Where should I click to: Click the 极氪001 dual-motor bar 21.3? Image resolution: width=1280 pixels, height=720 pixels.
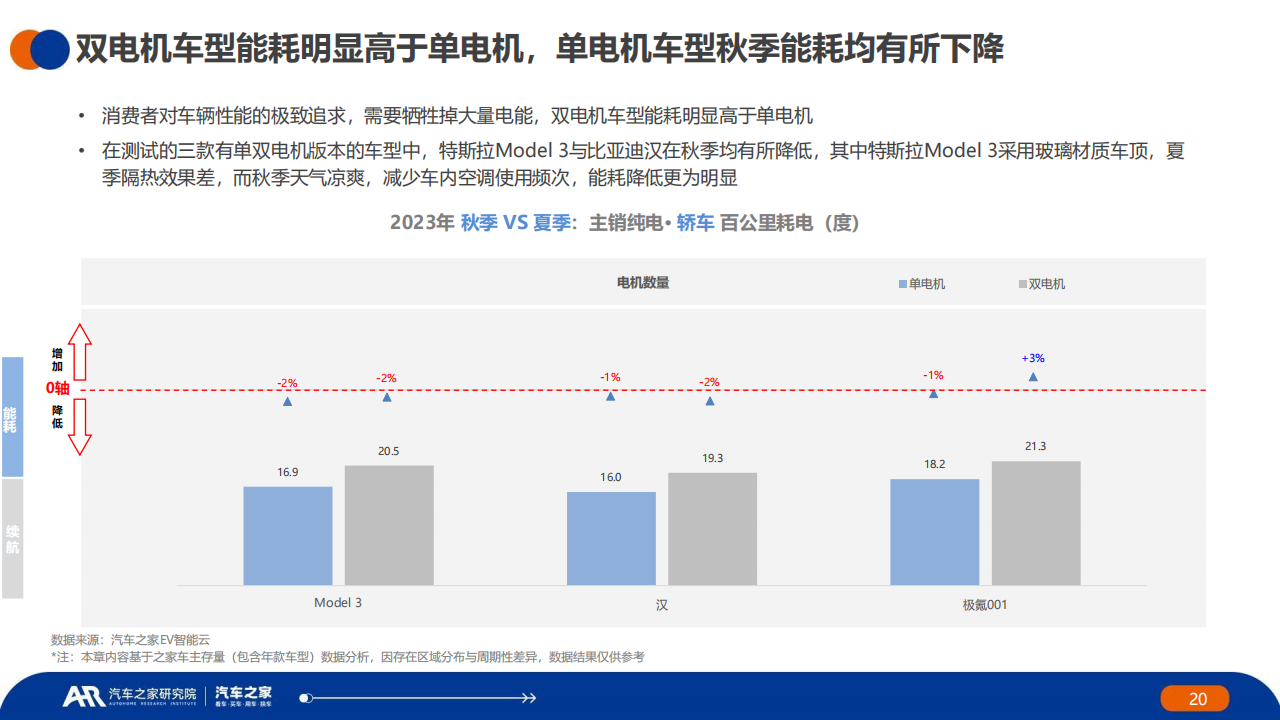1036,523
